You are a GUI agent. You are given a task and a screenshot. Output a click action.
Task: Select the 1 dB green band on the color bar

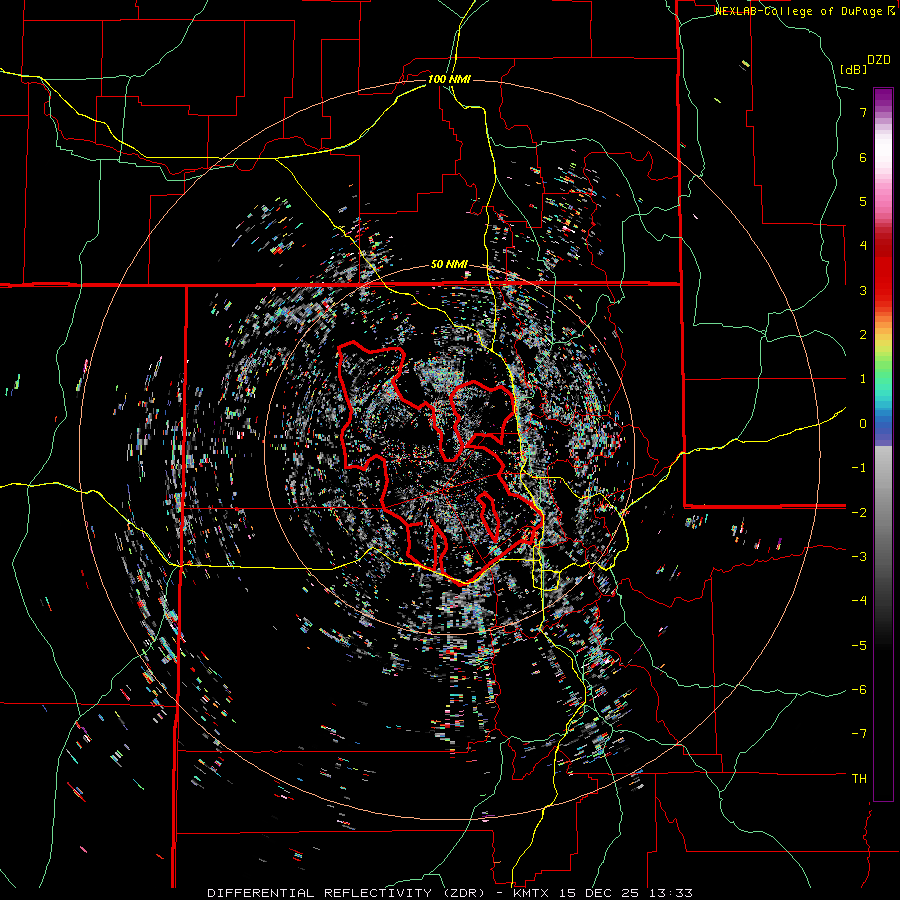coord(883,379)
